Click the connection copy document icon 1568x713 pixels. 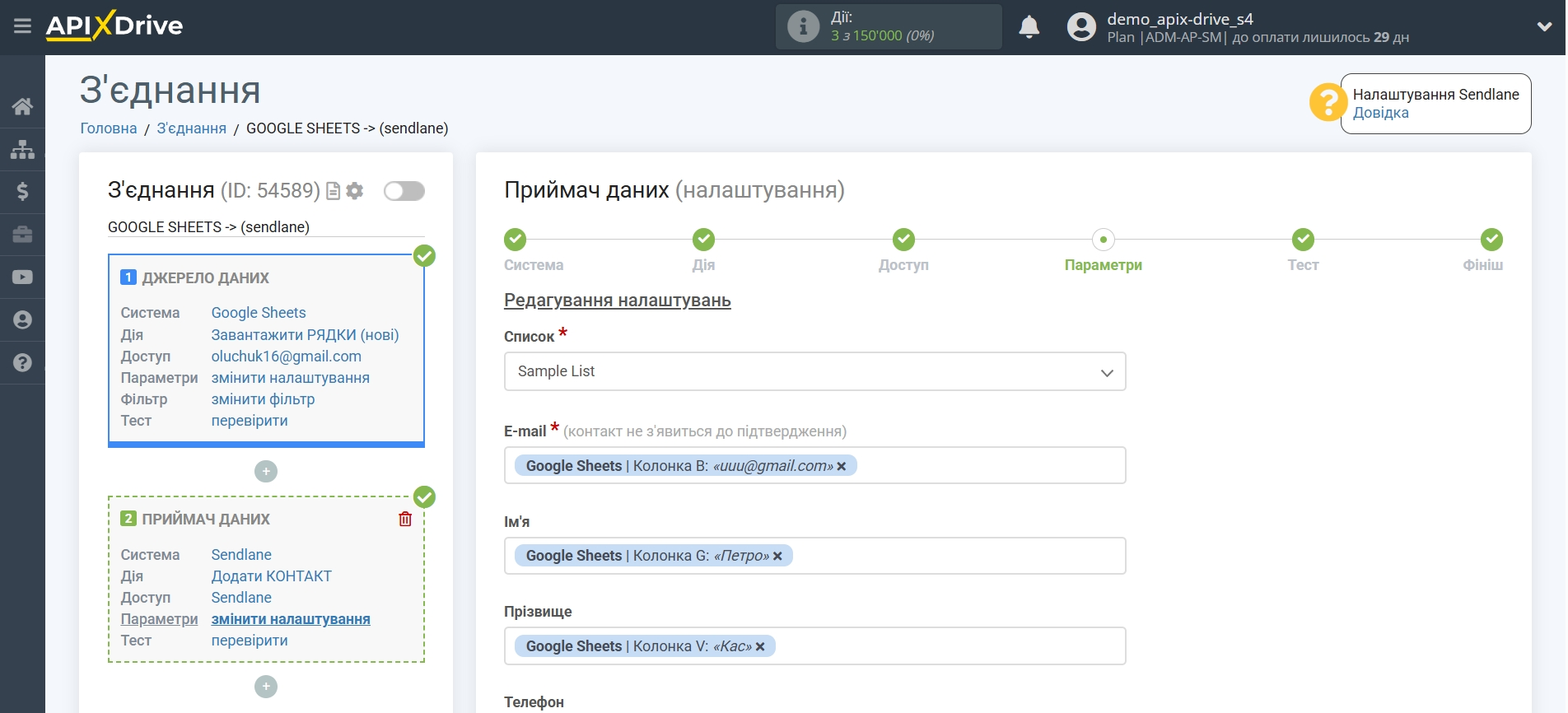tap(334, 191)
